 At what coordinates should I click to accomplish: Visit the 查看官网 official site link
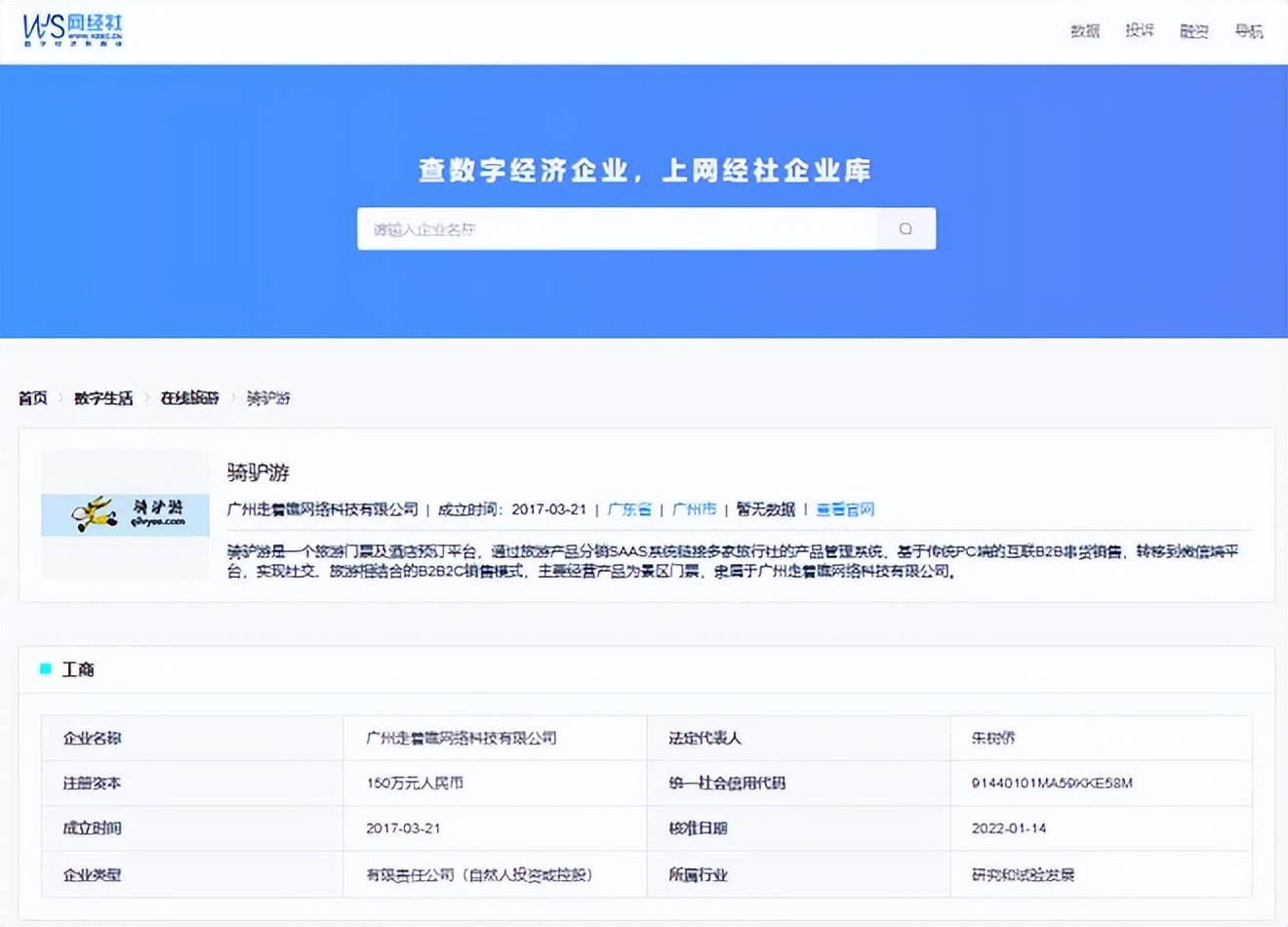coord(845,509)
